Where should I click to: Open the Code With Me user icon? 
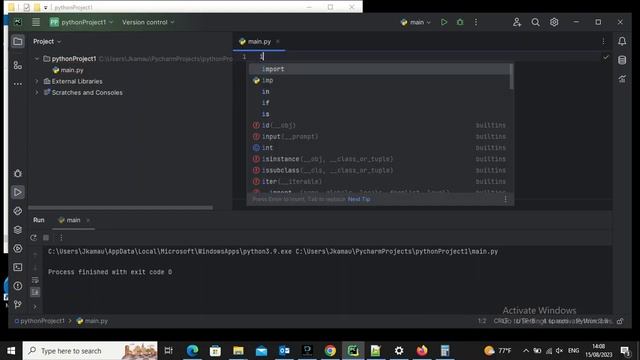pos(517,22)
